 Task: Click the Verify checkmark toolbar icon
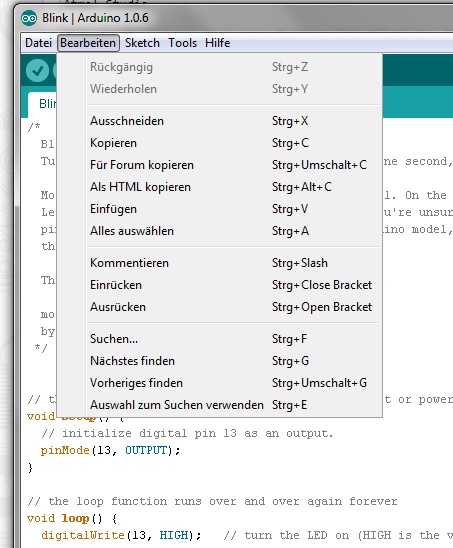(x=37, y=71)
